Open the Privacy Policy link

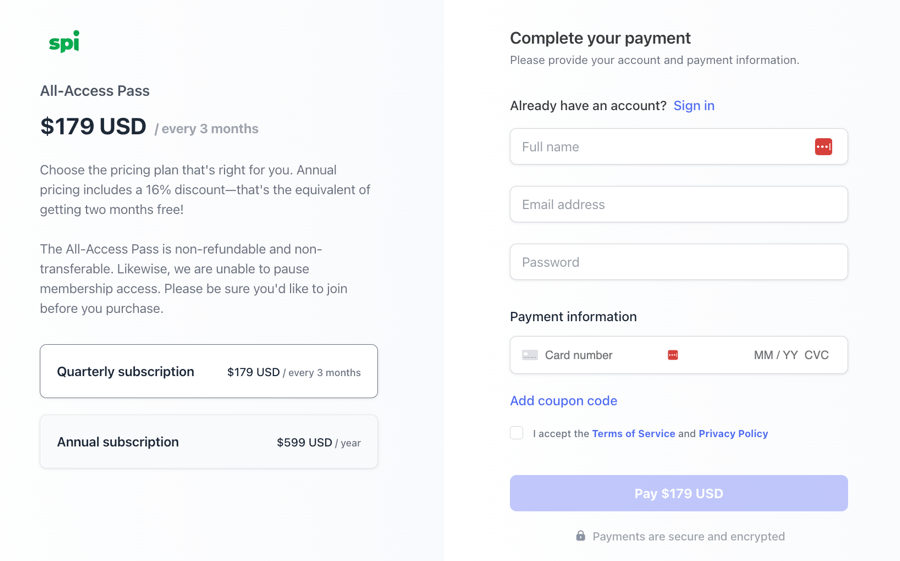click(x=733, y=433)
